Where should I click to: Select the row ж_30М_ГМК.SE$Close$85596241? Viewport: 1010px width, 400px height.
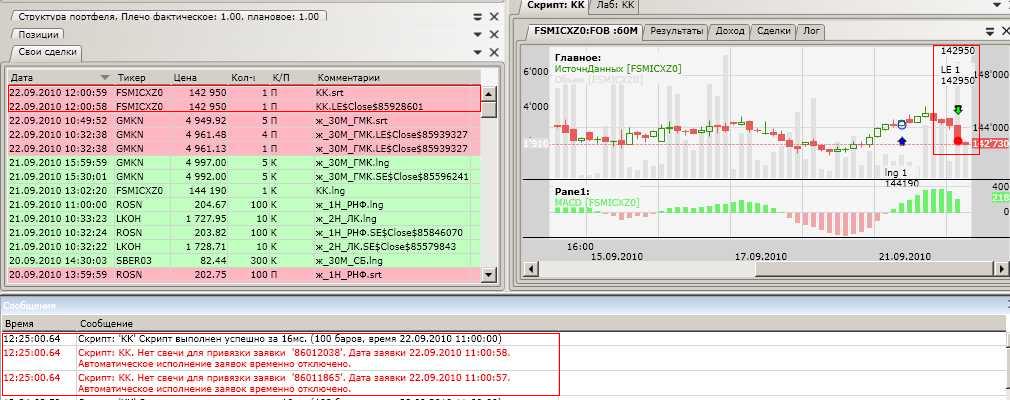pos(244,176)
